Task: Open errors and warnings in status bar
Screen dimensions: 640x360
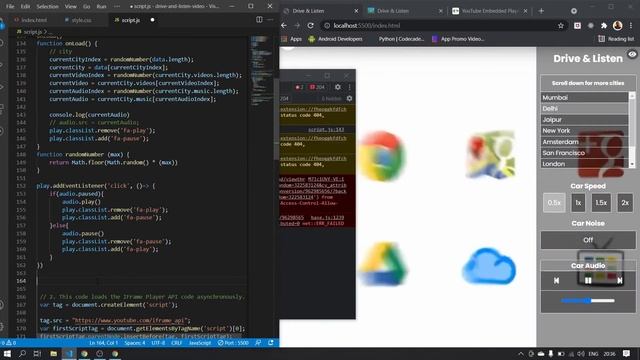Action: (9, 343)
